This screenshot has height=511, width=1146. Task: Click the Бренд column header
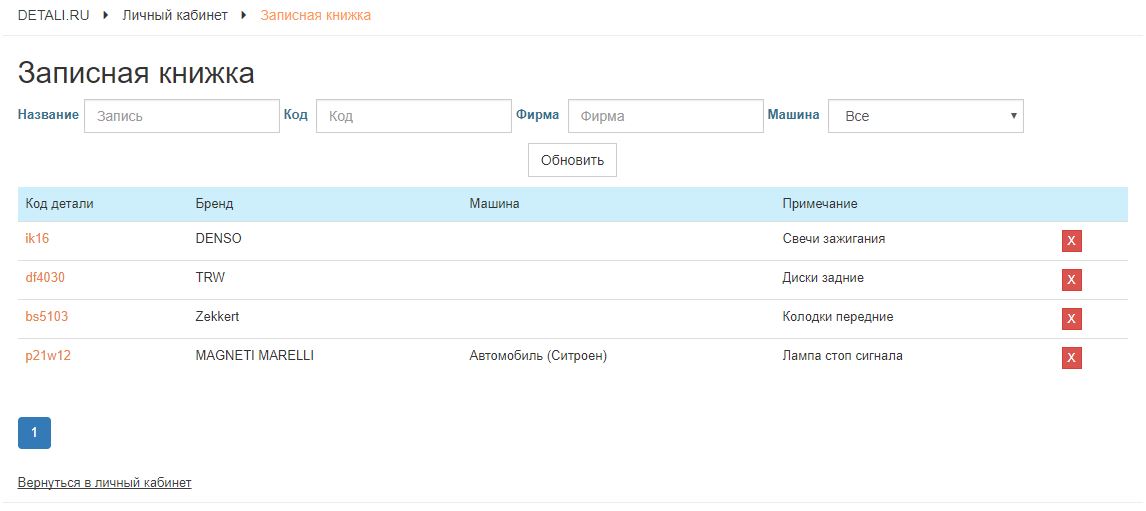[x=214, y=204]
